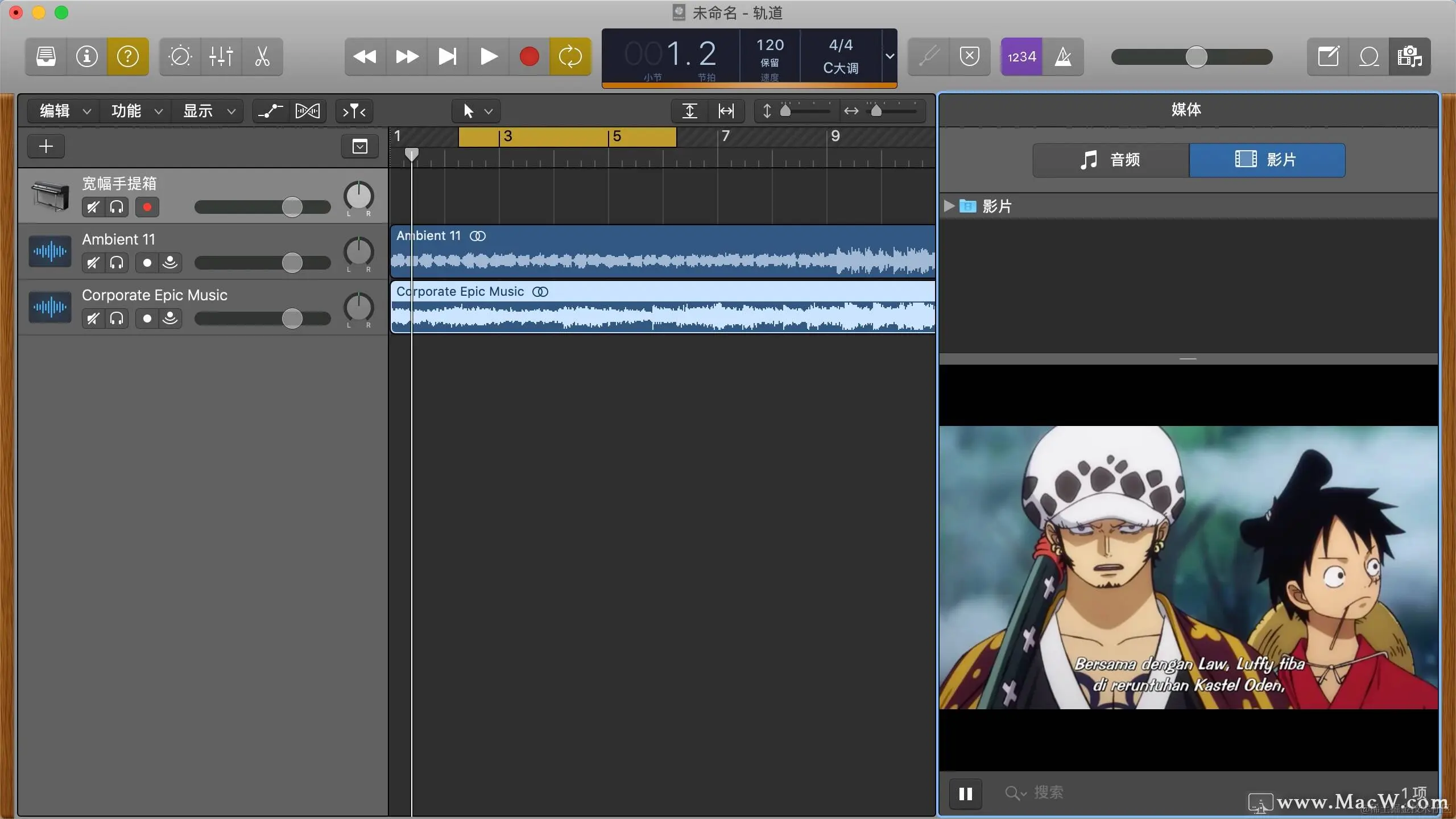Image resolution: width=1456 pixels, height=819 pixels.
Task: Open the global tracks dropdown box button
Action: [360, 146]
